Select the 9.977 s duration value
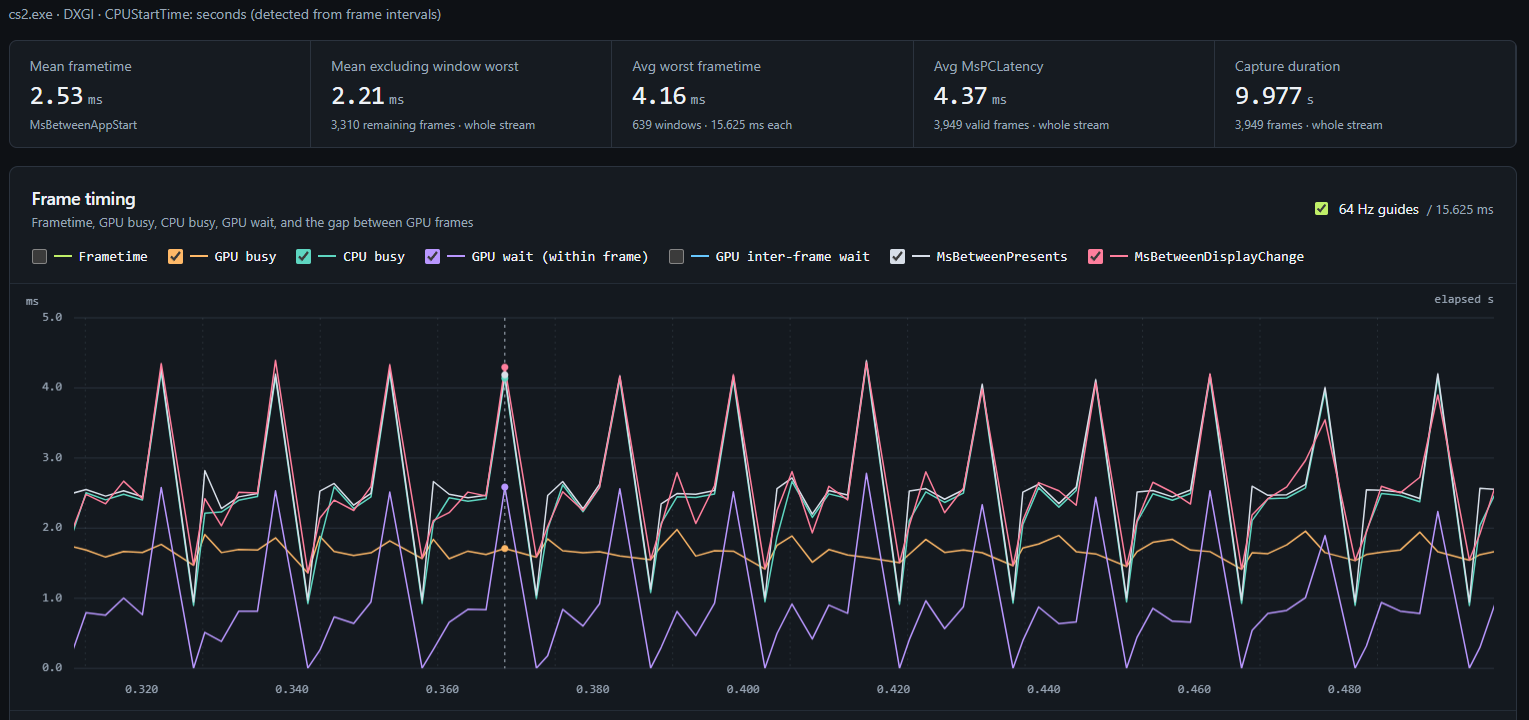1529x720 pixels. 1275,96
